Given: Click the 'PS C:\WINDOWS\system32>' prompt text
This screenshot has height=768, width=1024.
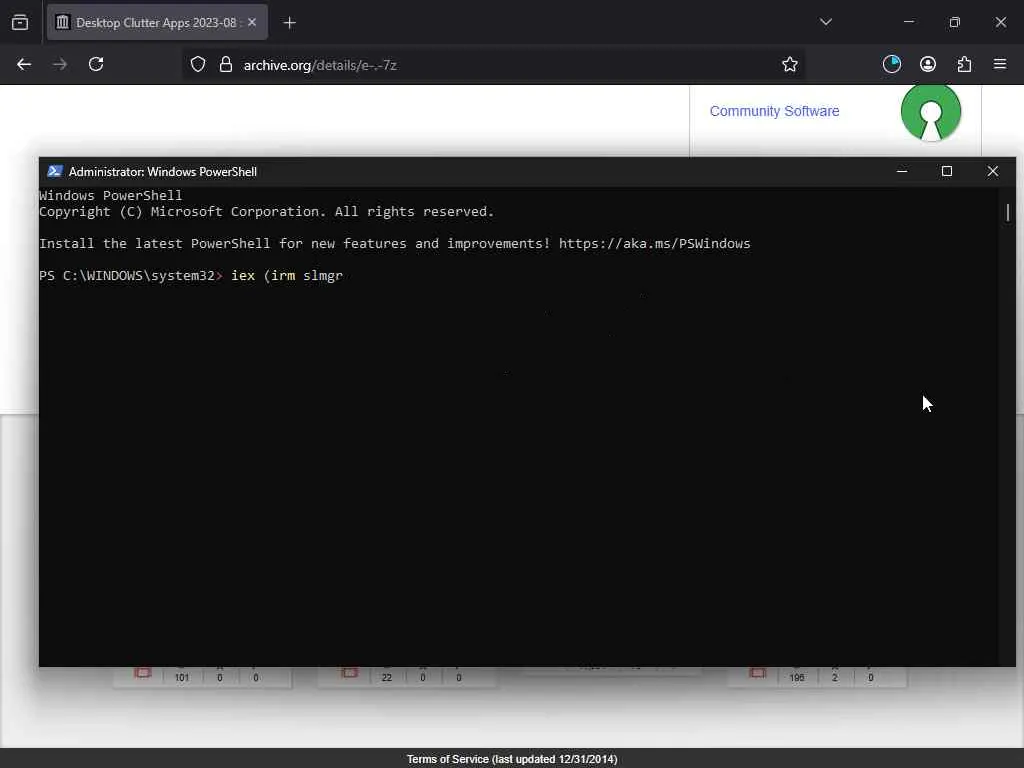Looking at the screenshot, I should (x=131, y=276).
